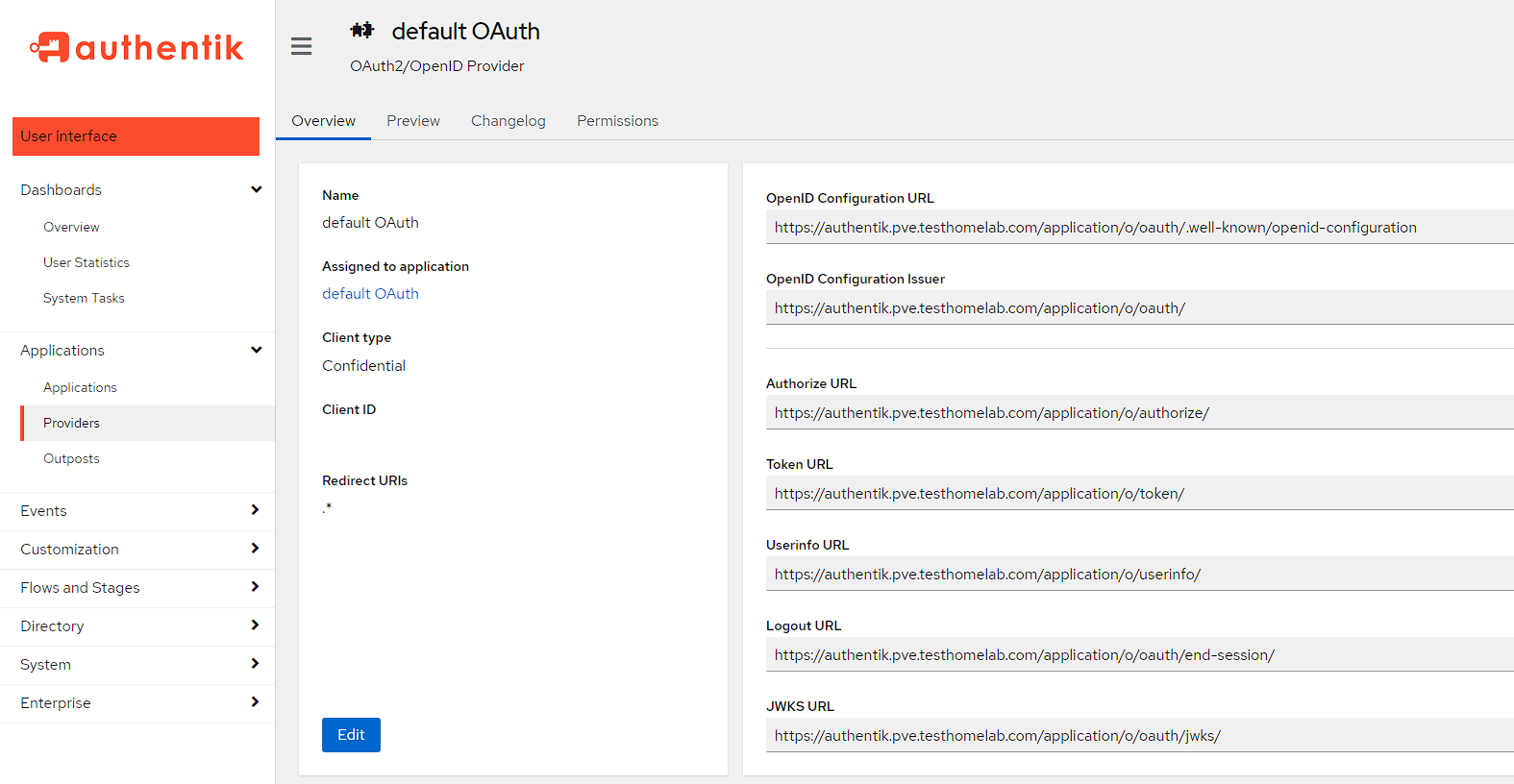Open User Statistics dashboard
This screenshot has width=1514, height=784.
click(x=87, y=263)
